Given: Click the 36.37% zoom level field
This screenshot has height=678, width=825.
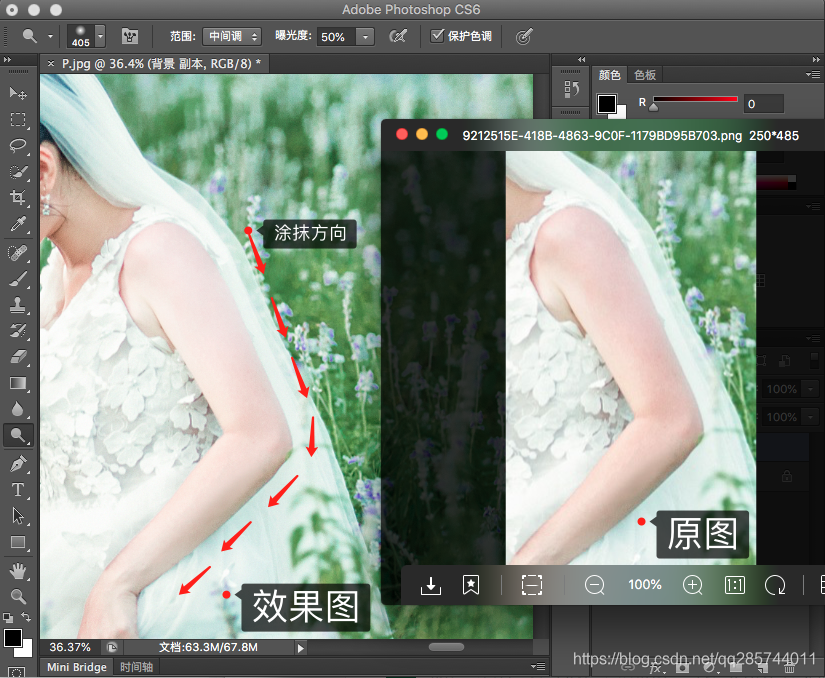Looking at the screenshot, I should 70,647.
